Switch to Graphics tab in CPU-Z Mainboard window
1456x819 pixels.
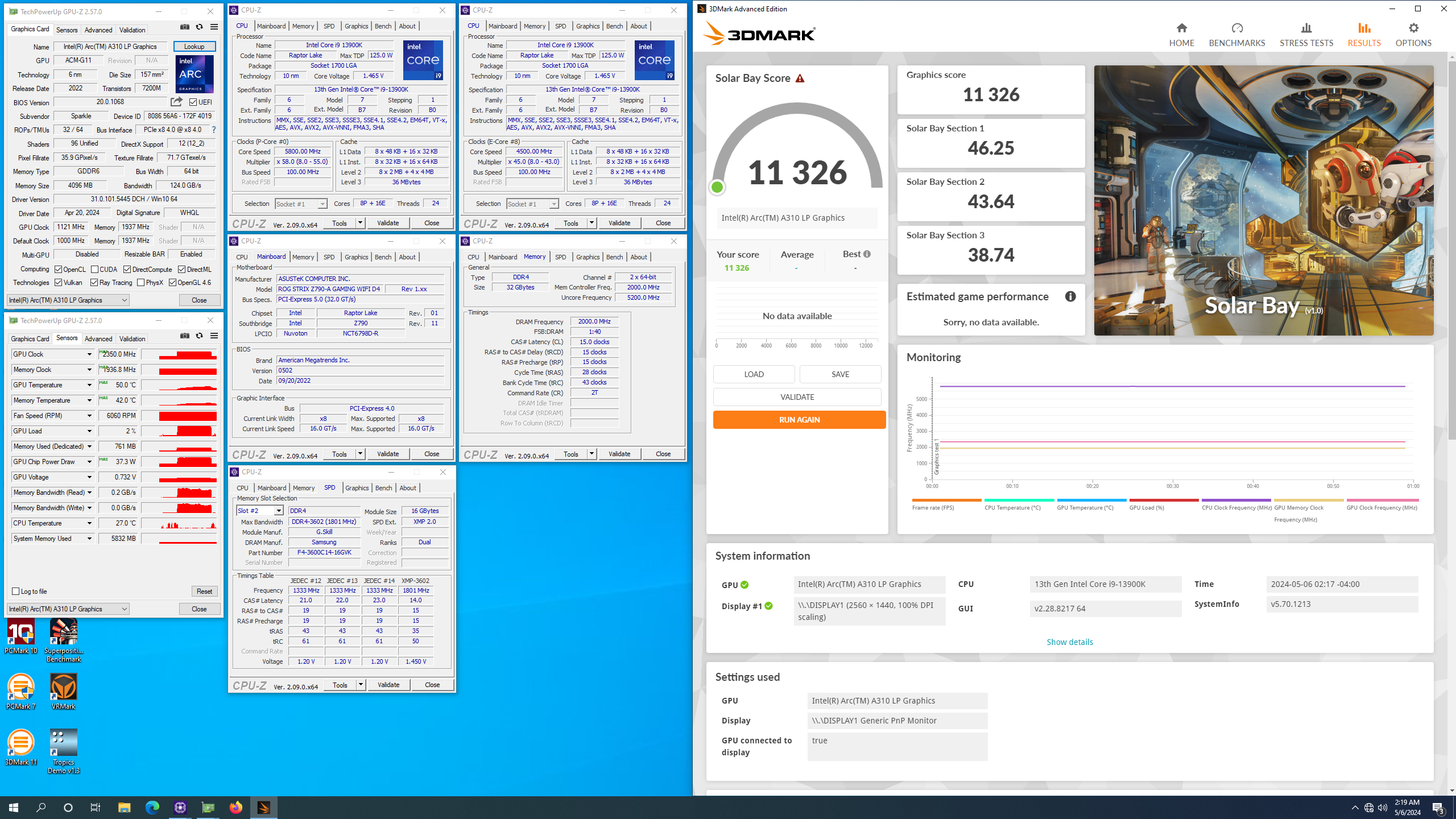tap(356, 257)
